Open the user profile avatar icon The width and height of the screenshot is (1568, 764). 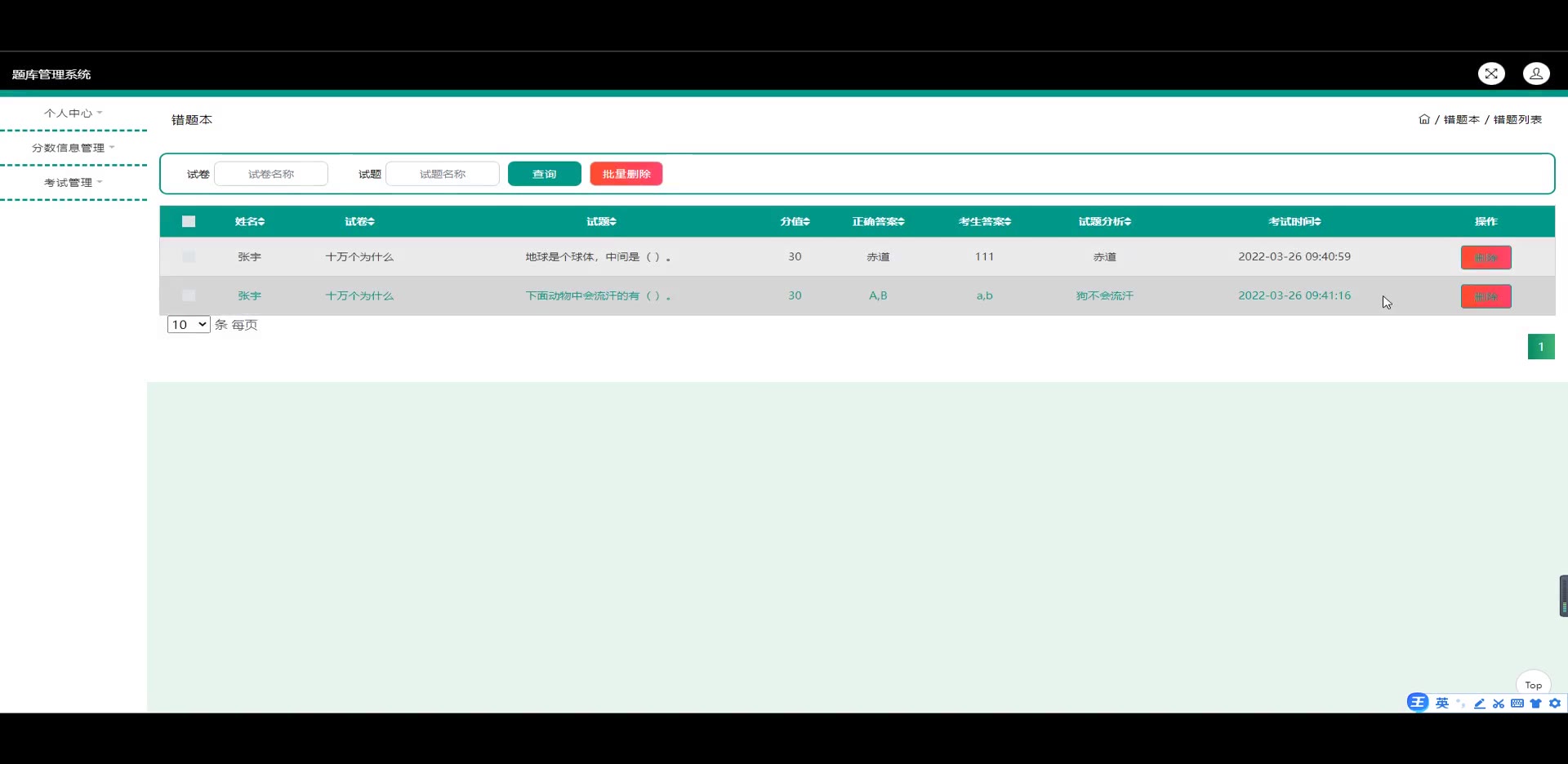1536,73
